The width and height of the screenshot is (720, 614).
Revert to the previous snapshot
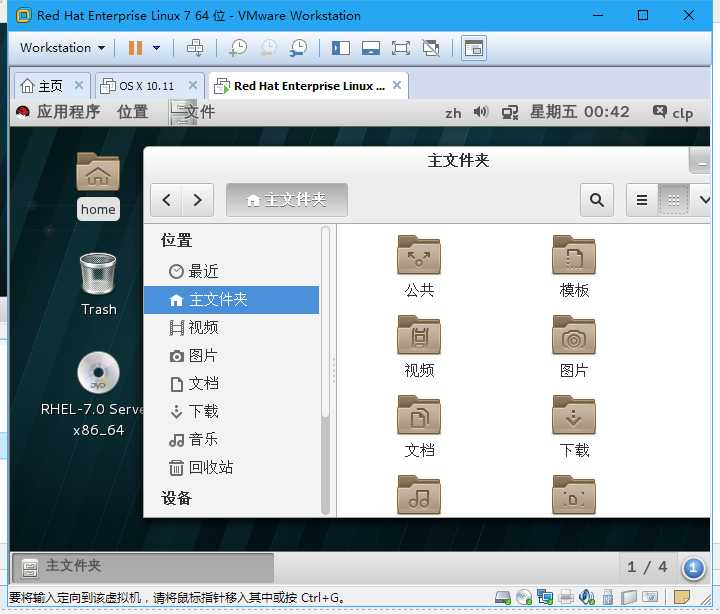(x=269, y=48)
